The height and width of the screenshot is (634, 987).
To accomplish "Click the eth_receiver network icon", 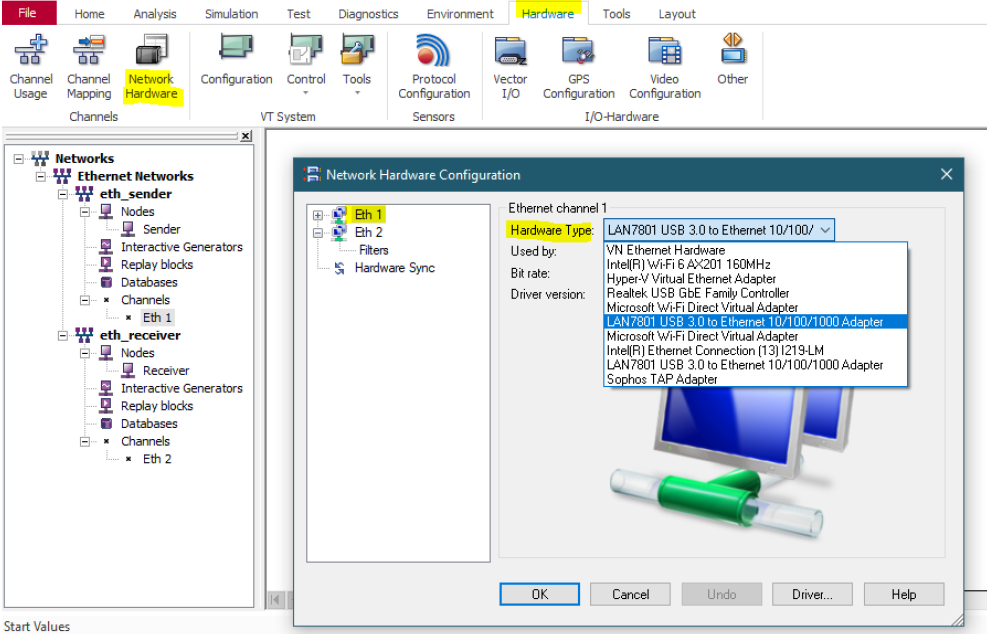I will [x=84, y=335].
